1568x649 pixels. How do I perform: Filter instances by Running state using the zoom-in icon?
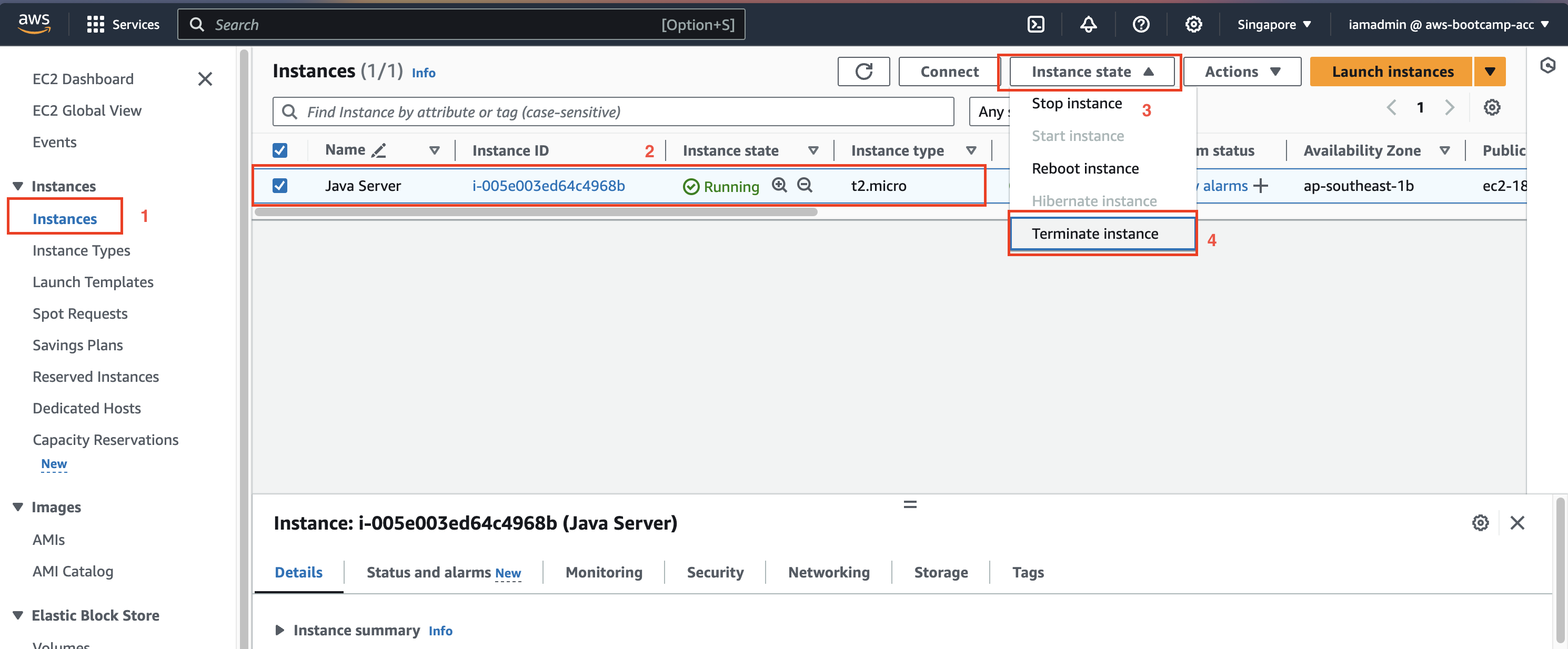[x=780, y=186]
